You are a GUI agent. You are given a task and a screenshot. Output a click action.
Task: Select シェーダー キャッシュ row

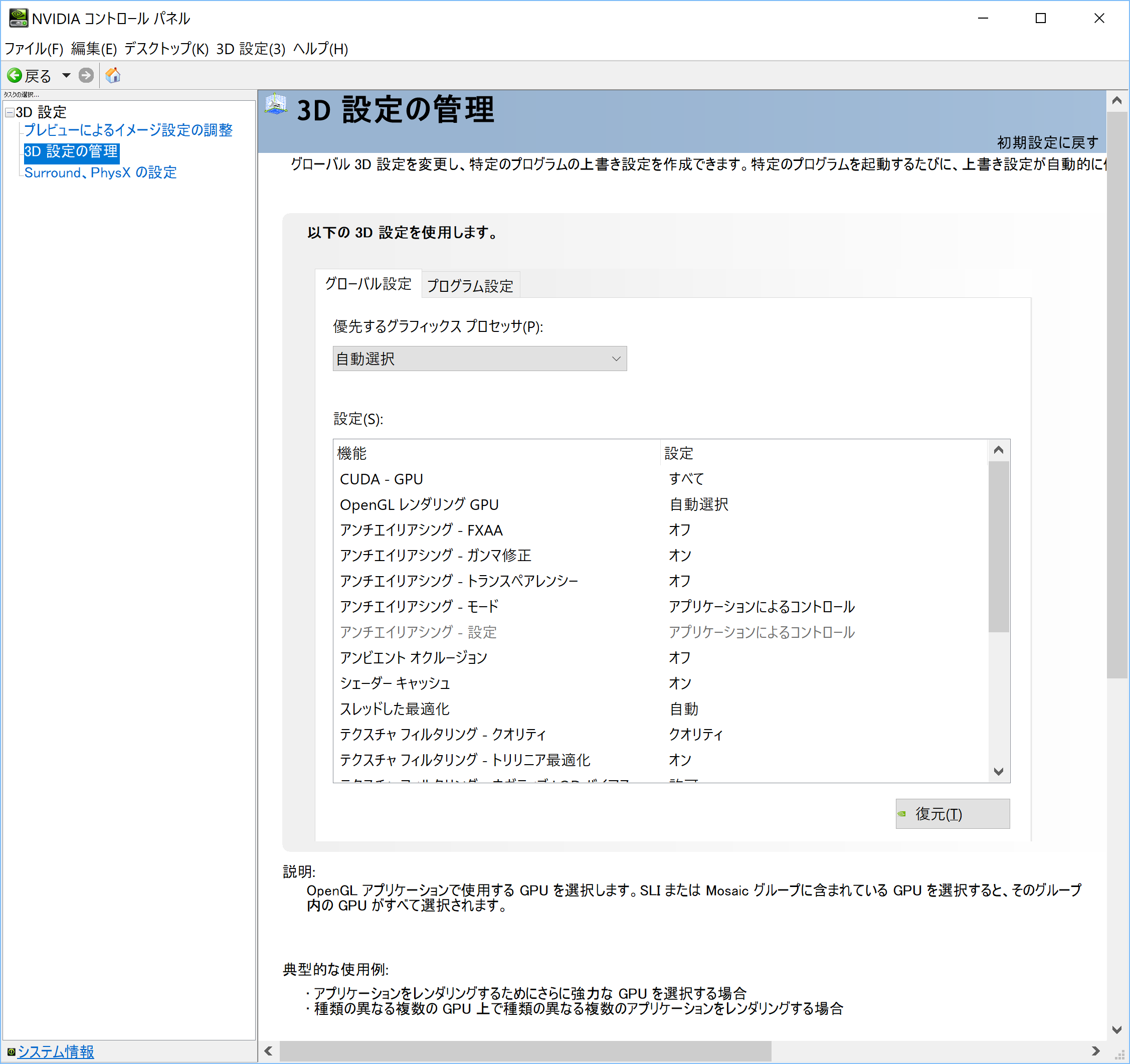coord(660,683)
